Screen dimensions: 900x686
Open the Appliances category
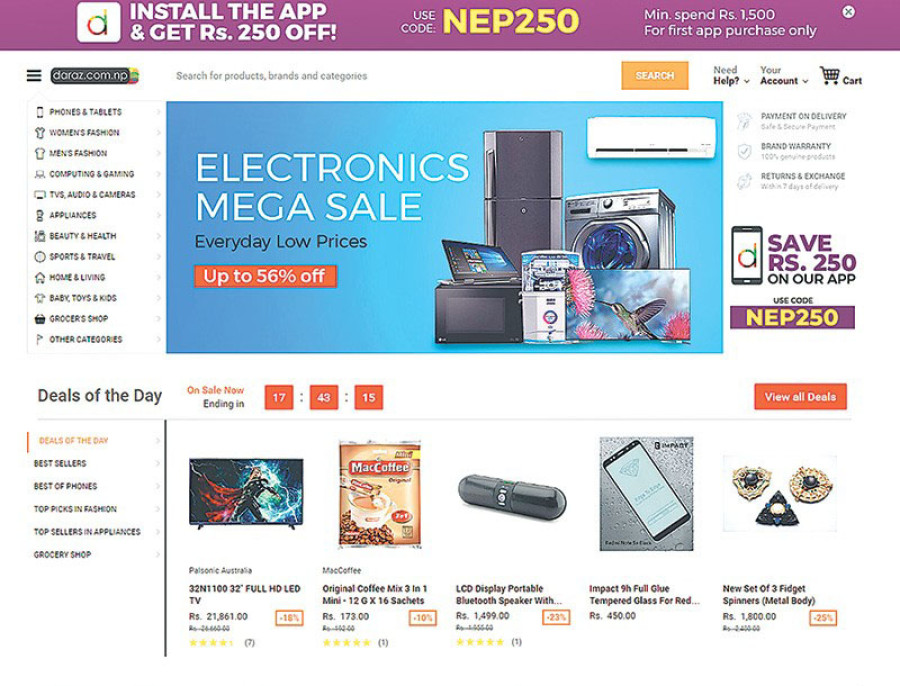pos(73,215)
